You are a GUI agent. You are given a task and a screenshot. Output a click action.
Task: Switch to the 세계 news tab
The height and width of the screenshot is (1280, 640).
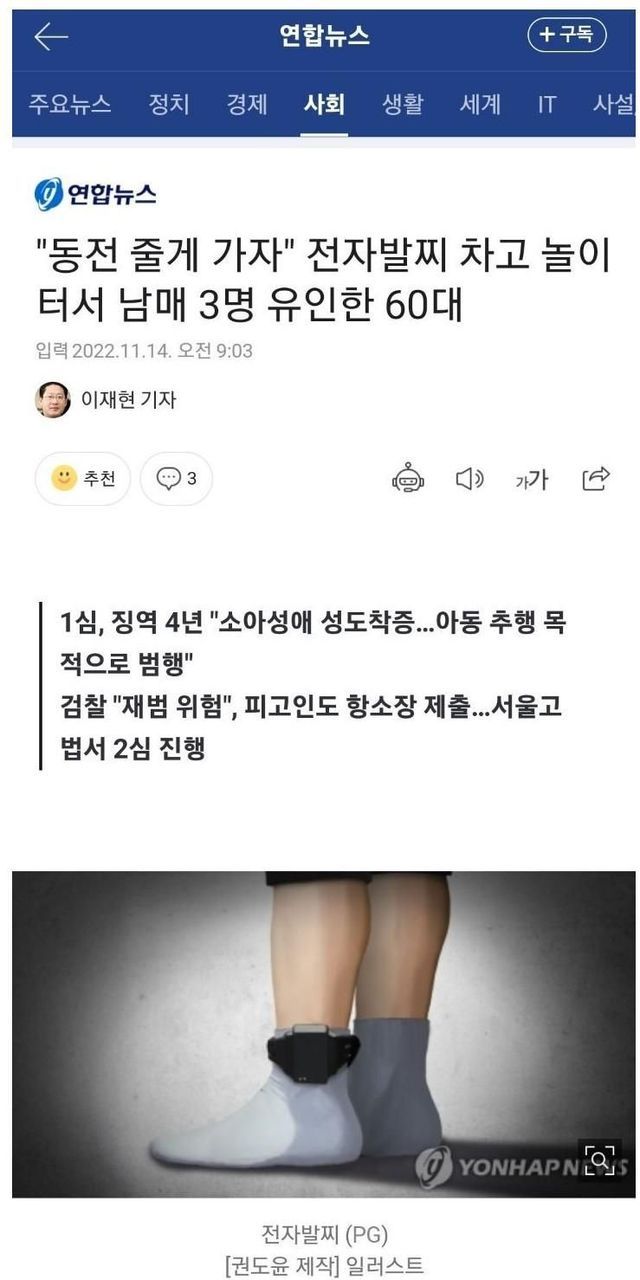click(480, 104)
